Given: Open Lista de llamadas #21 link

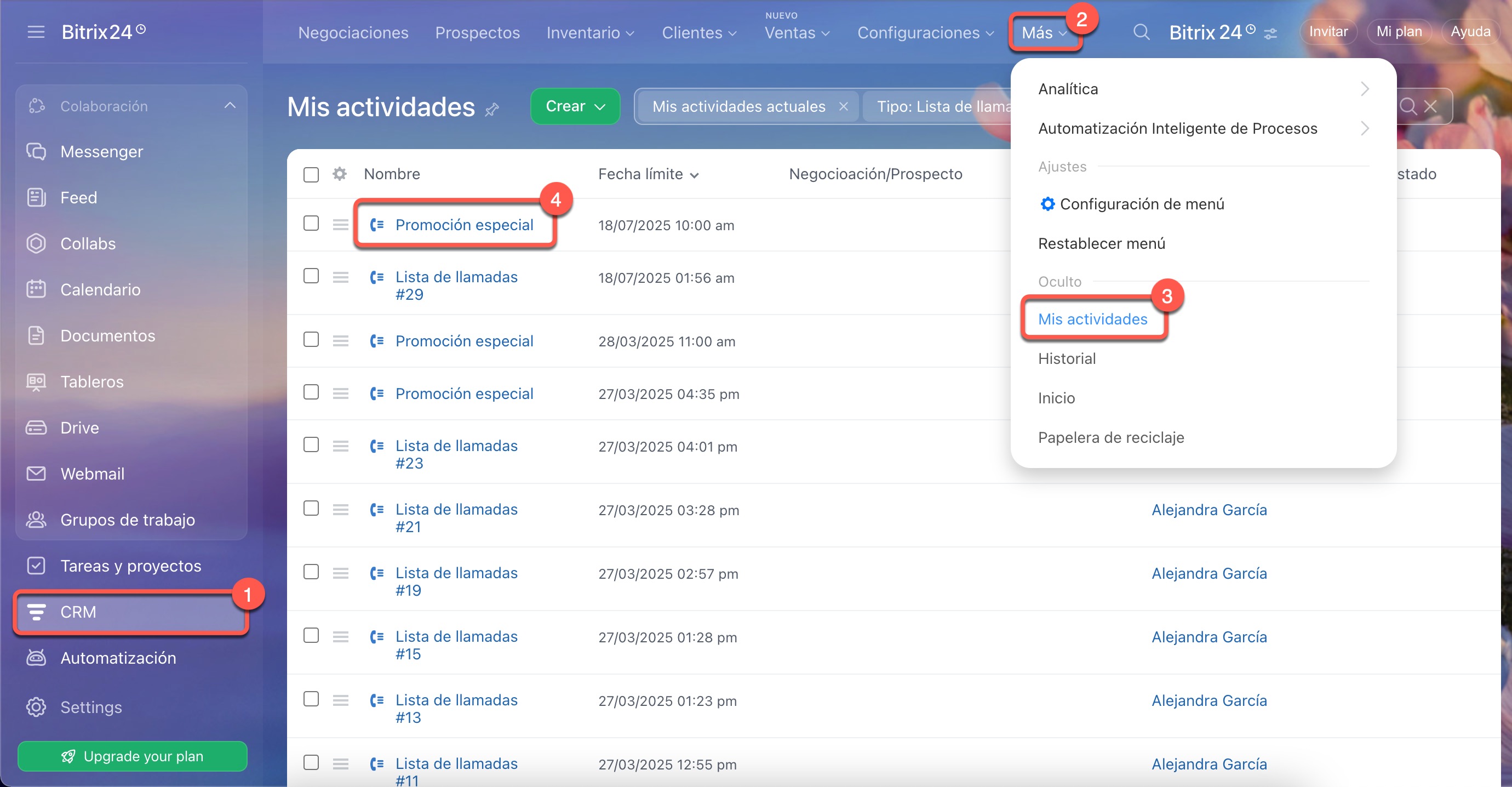Looking at the screenshot, I should [x=456, y=518].
